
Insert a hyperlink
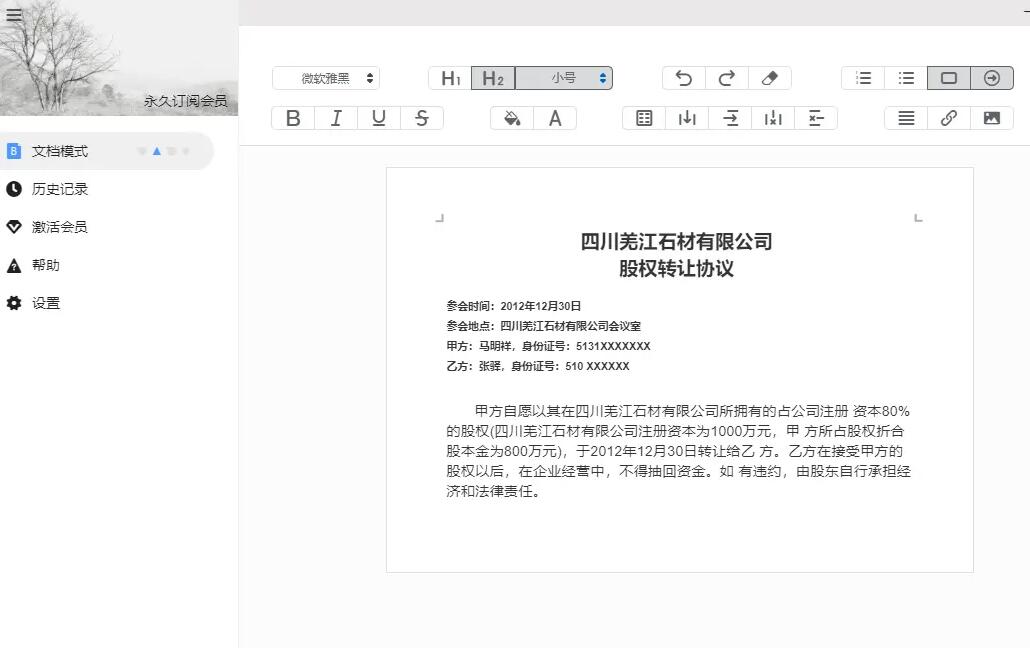[x=948, y=118]
